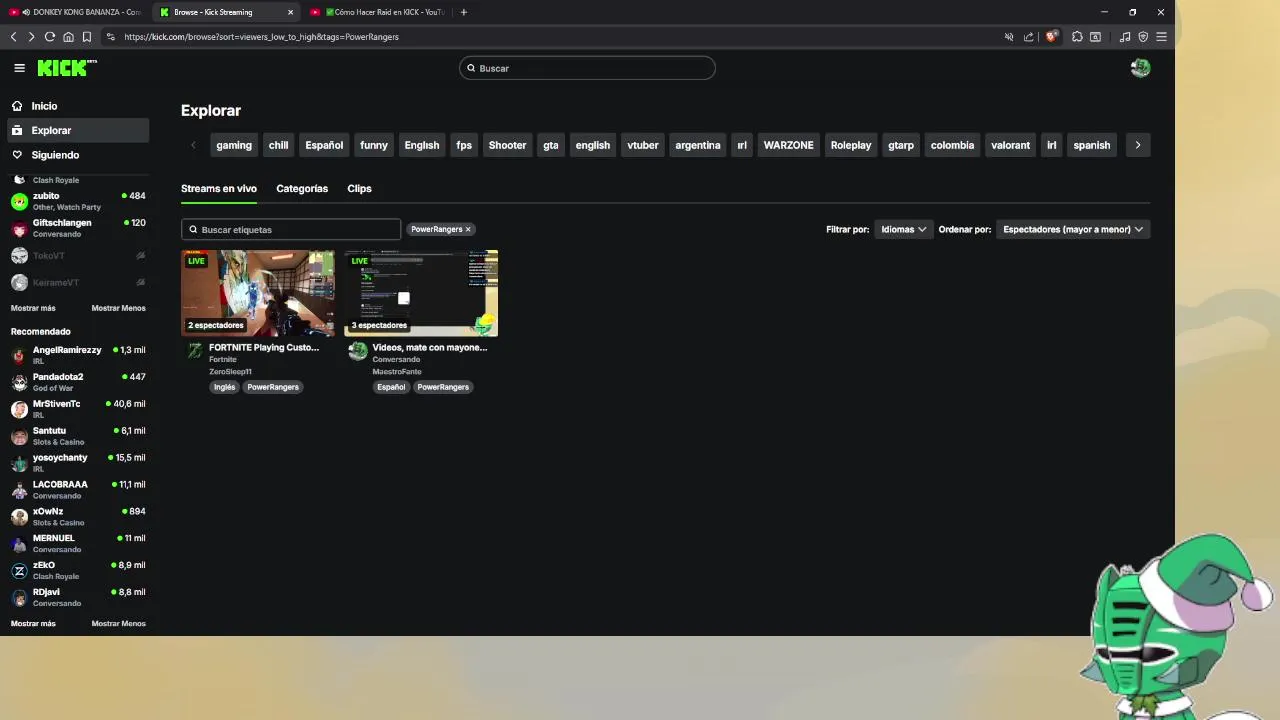Open the Brave Shields lion icon
This screenshot has height=720, width=1280.
(1051, 37)
